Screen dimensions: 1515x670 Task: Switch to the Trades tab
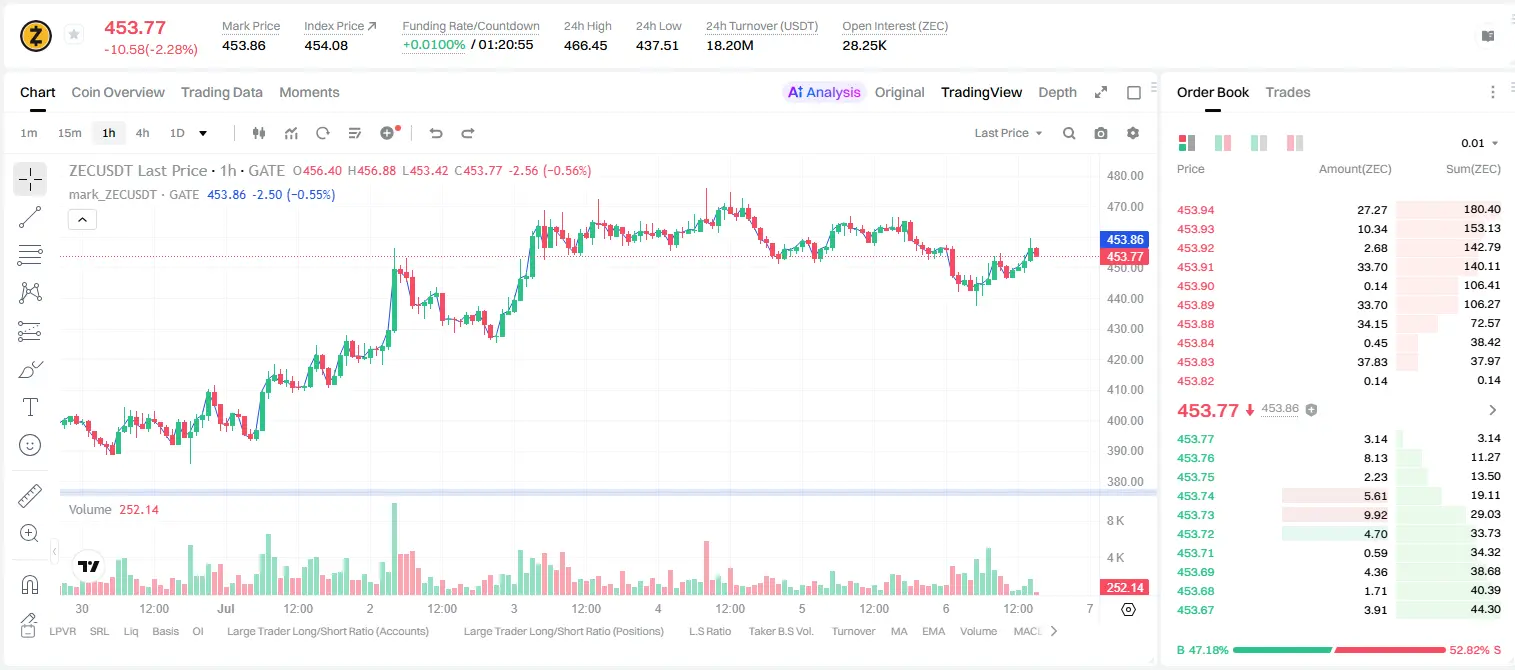pyautogui.click(x=1288, y=92)
